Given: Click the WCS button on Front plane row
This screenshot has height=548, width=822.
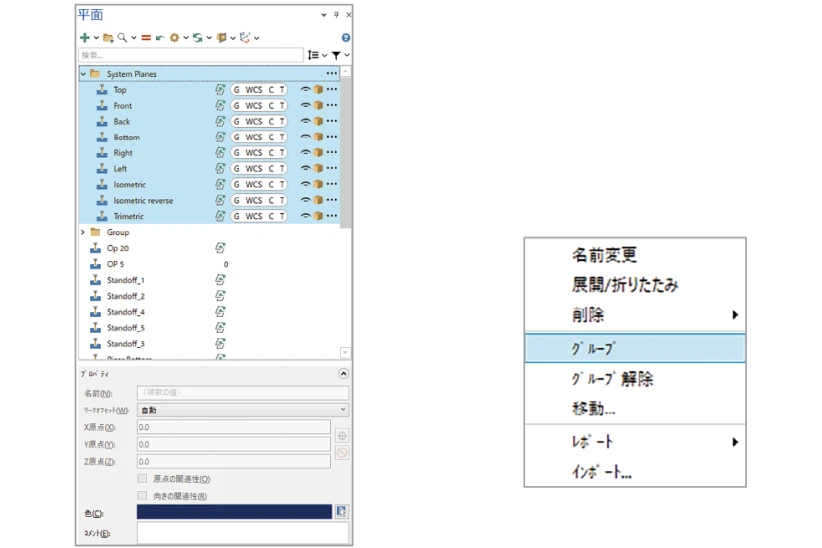Looking at the screenshot, I should 254,106.
